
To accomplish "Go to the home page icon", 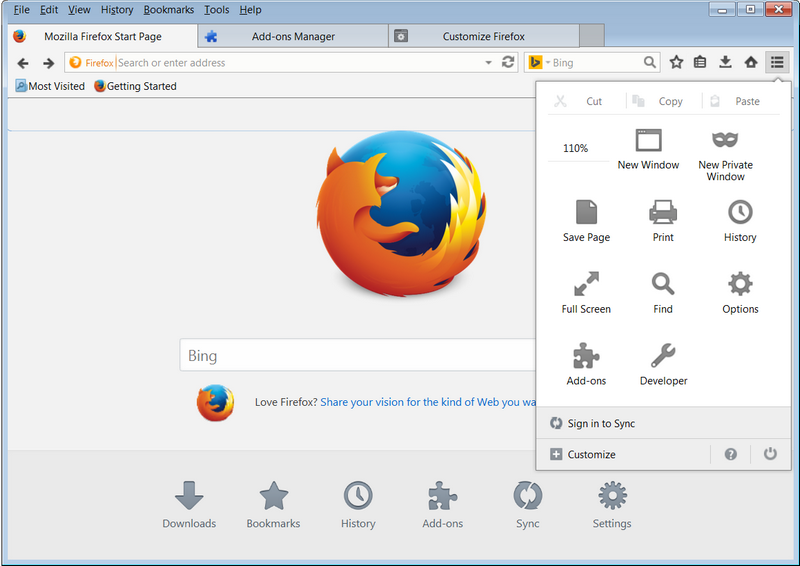I will (751, 62).
